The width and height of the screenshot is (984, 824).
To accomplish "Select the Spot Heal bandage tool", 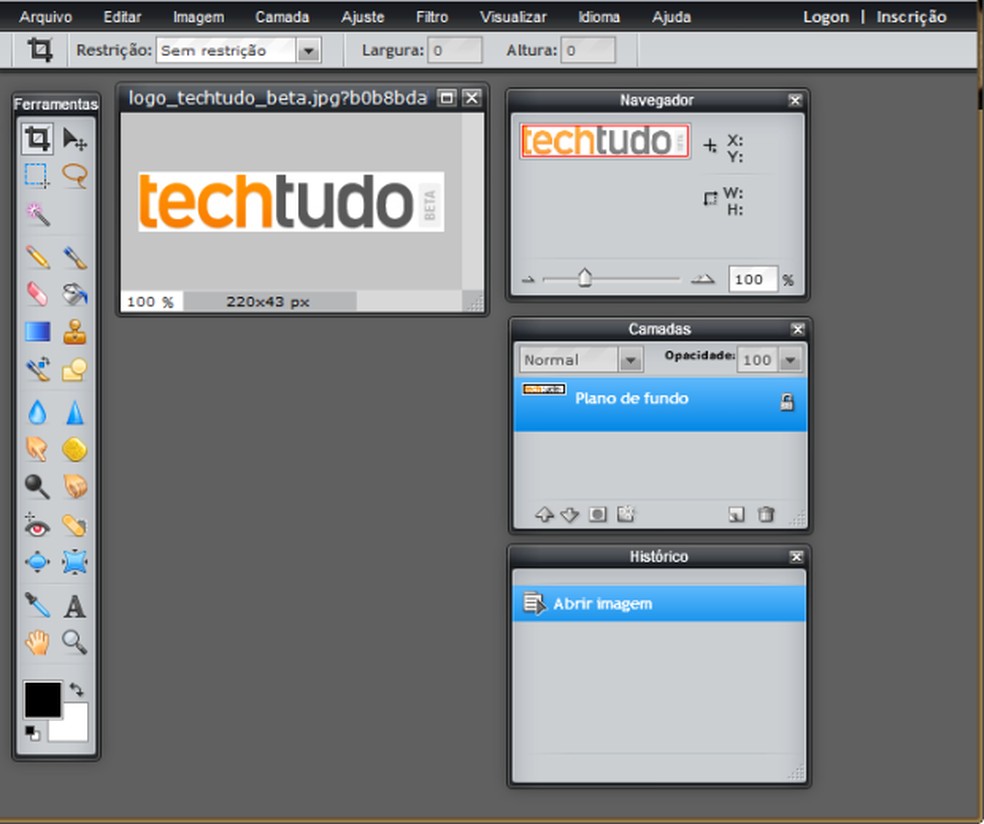I will click(x=75, y=525).
